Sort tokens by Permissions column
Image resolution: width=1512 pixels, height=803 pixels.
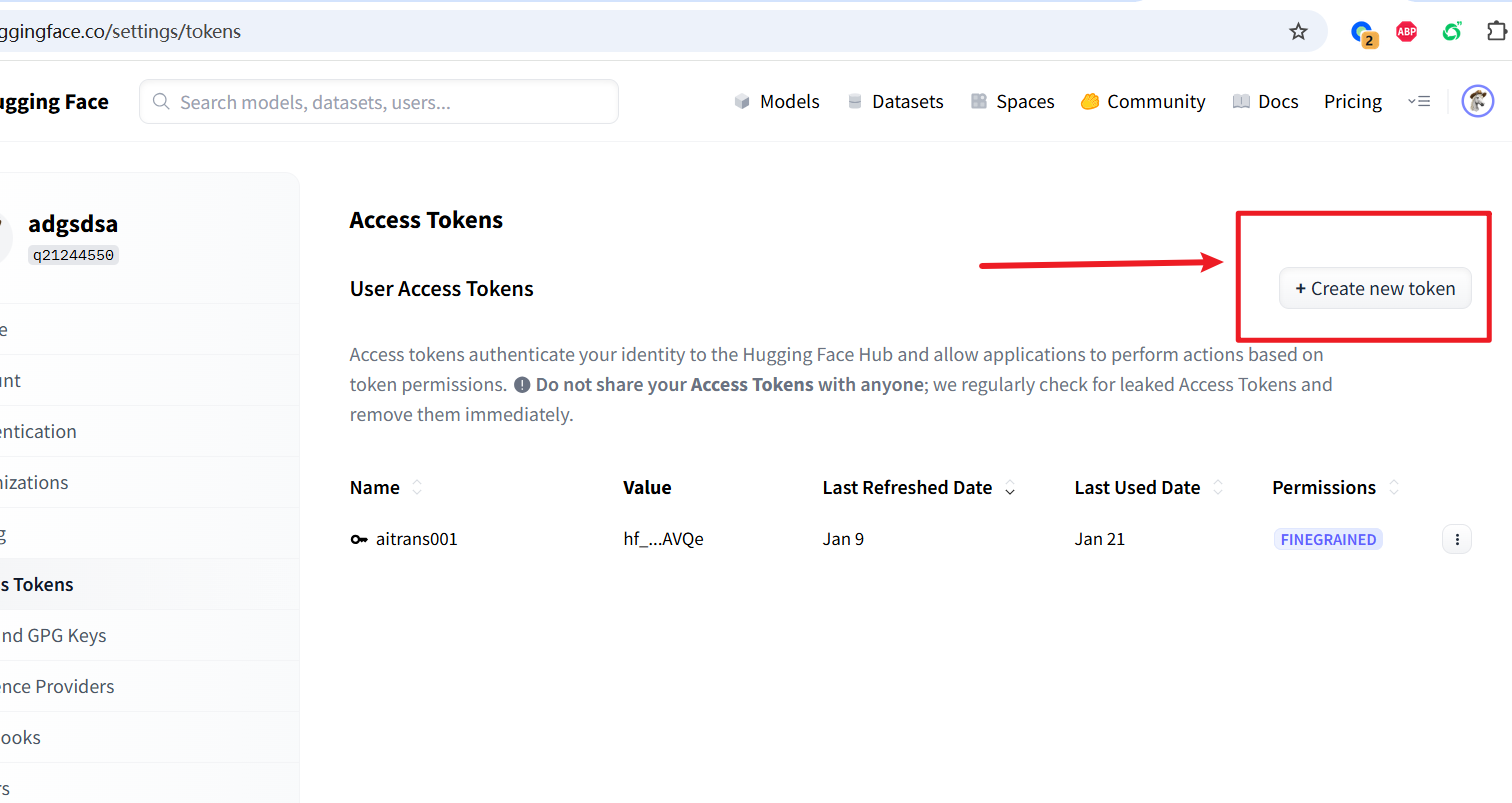point(1394,488)
